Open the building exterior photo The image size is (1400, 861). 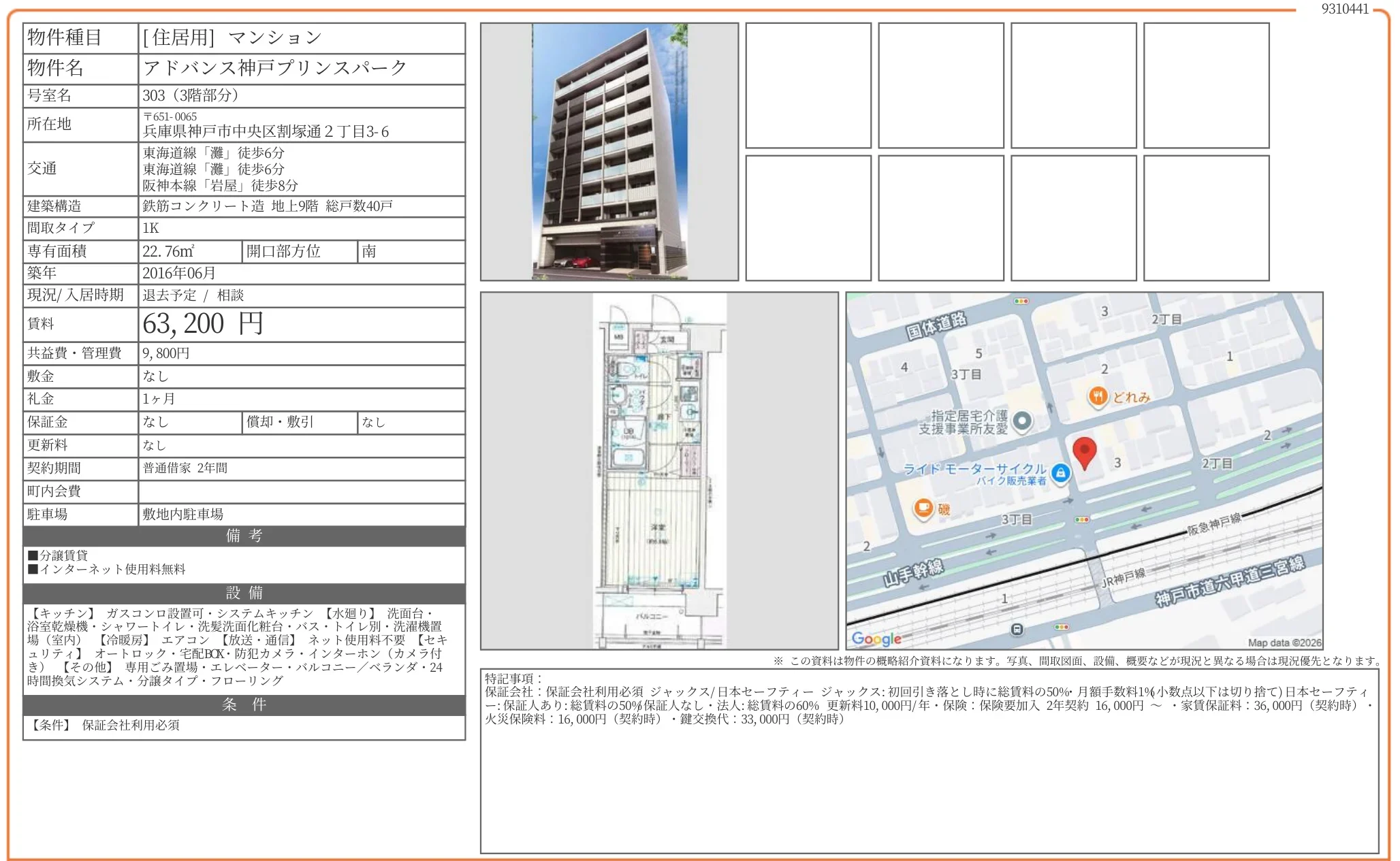609,152
